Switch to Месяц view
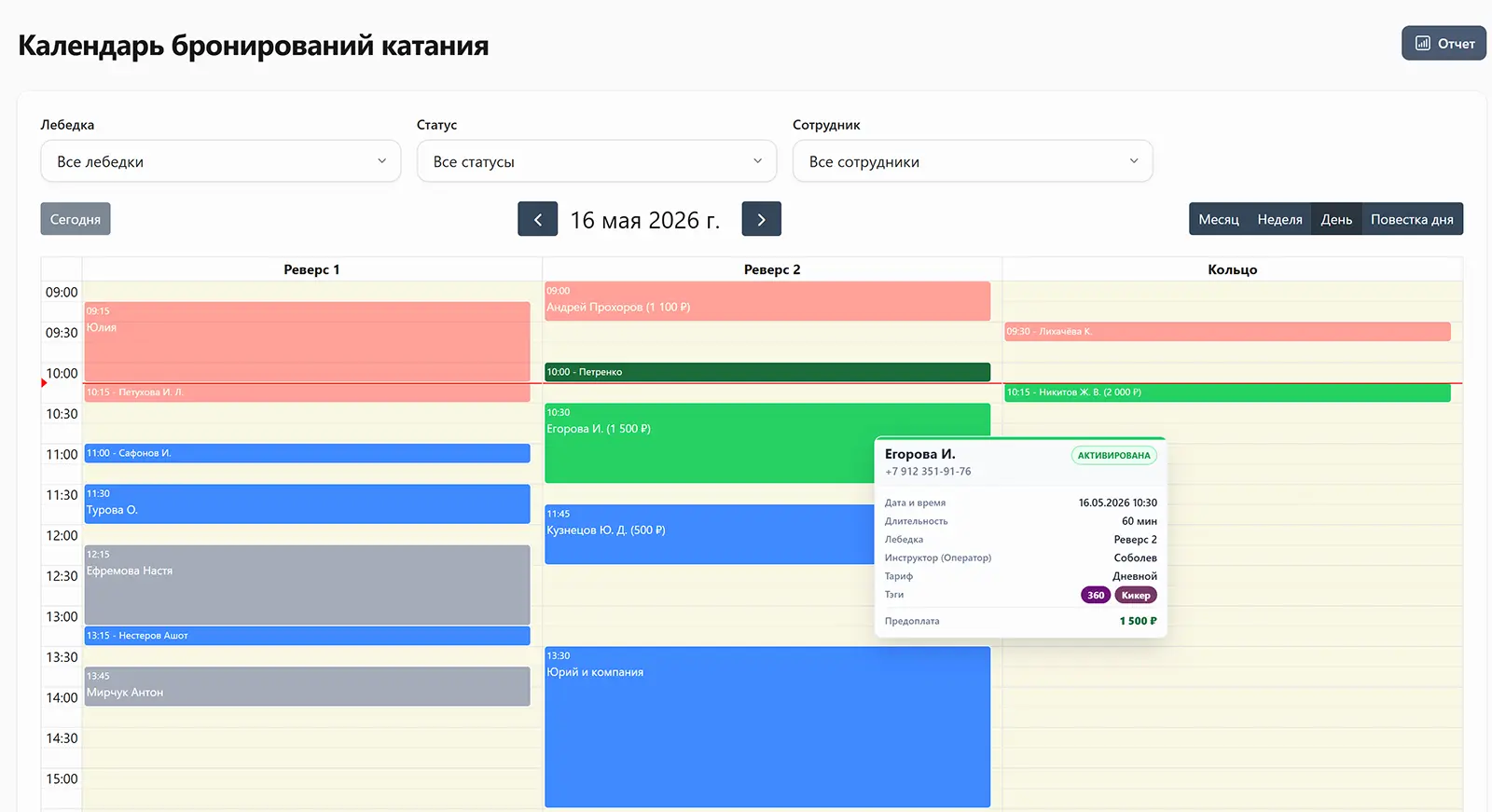Viewport: 1492px width, 812px height. [1219, 219]
